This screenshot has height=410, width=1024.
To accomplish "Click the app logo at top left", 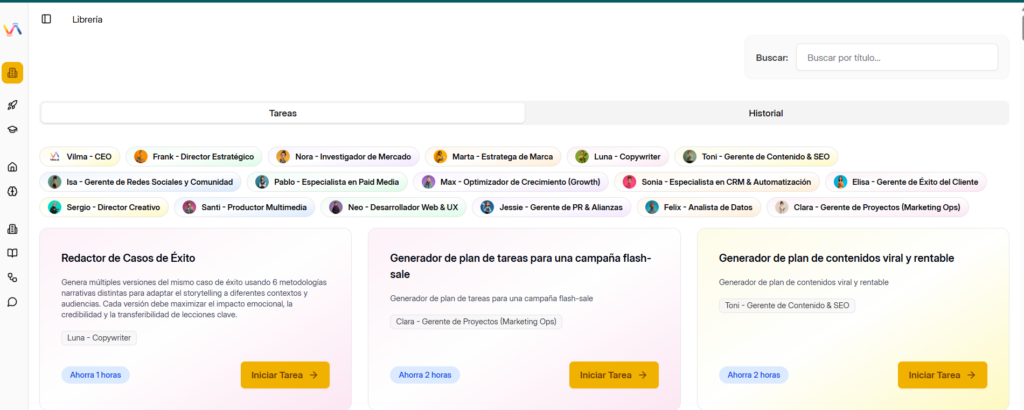I will click(x=12, y=27).
